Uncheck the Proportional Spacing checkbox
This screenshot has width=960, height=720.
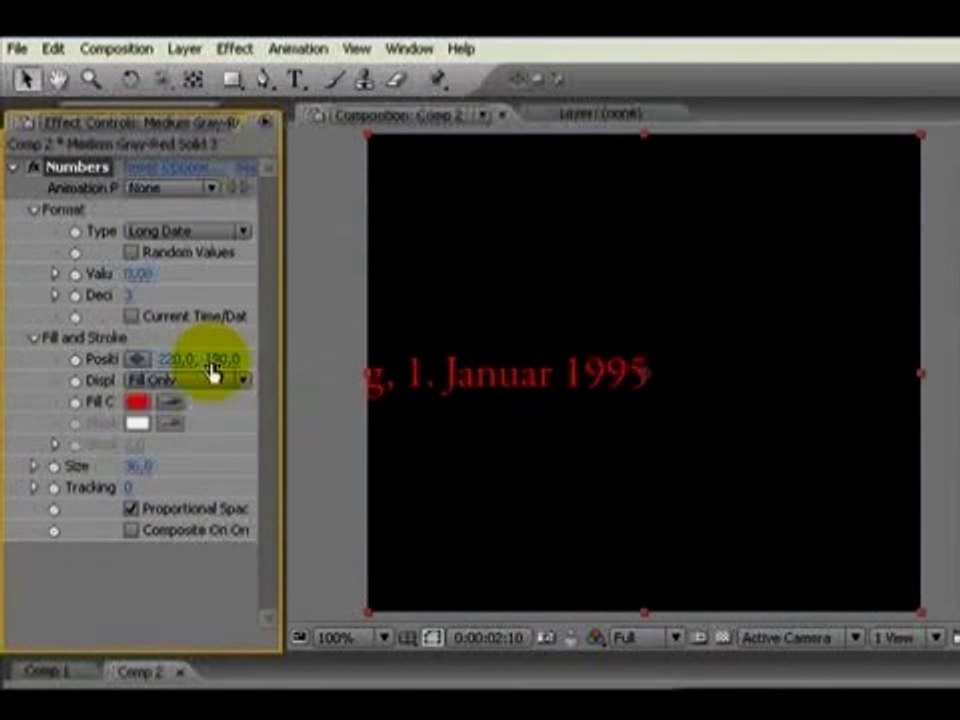coord(131,508)
